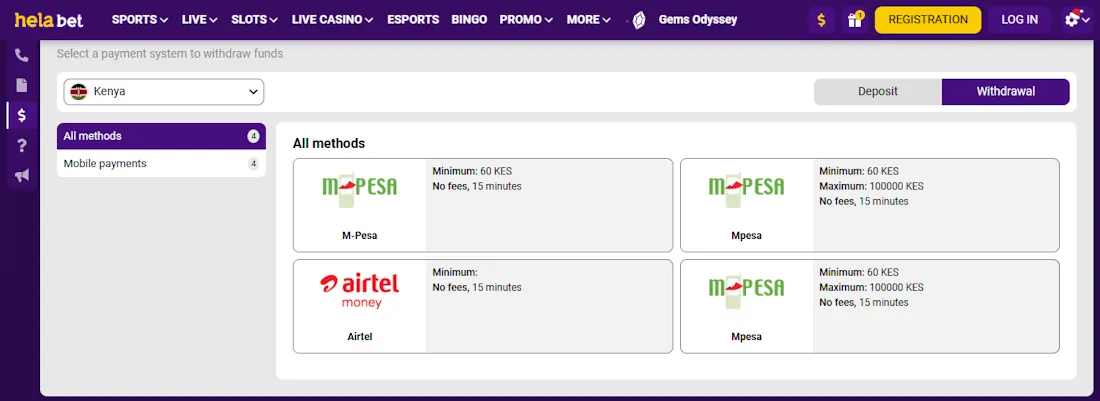The image size is (1100, 401).
Task: Click the dollar icon in top header
Action: [x=821, y=20]
